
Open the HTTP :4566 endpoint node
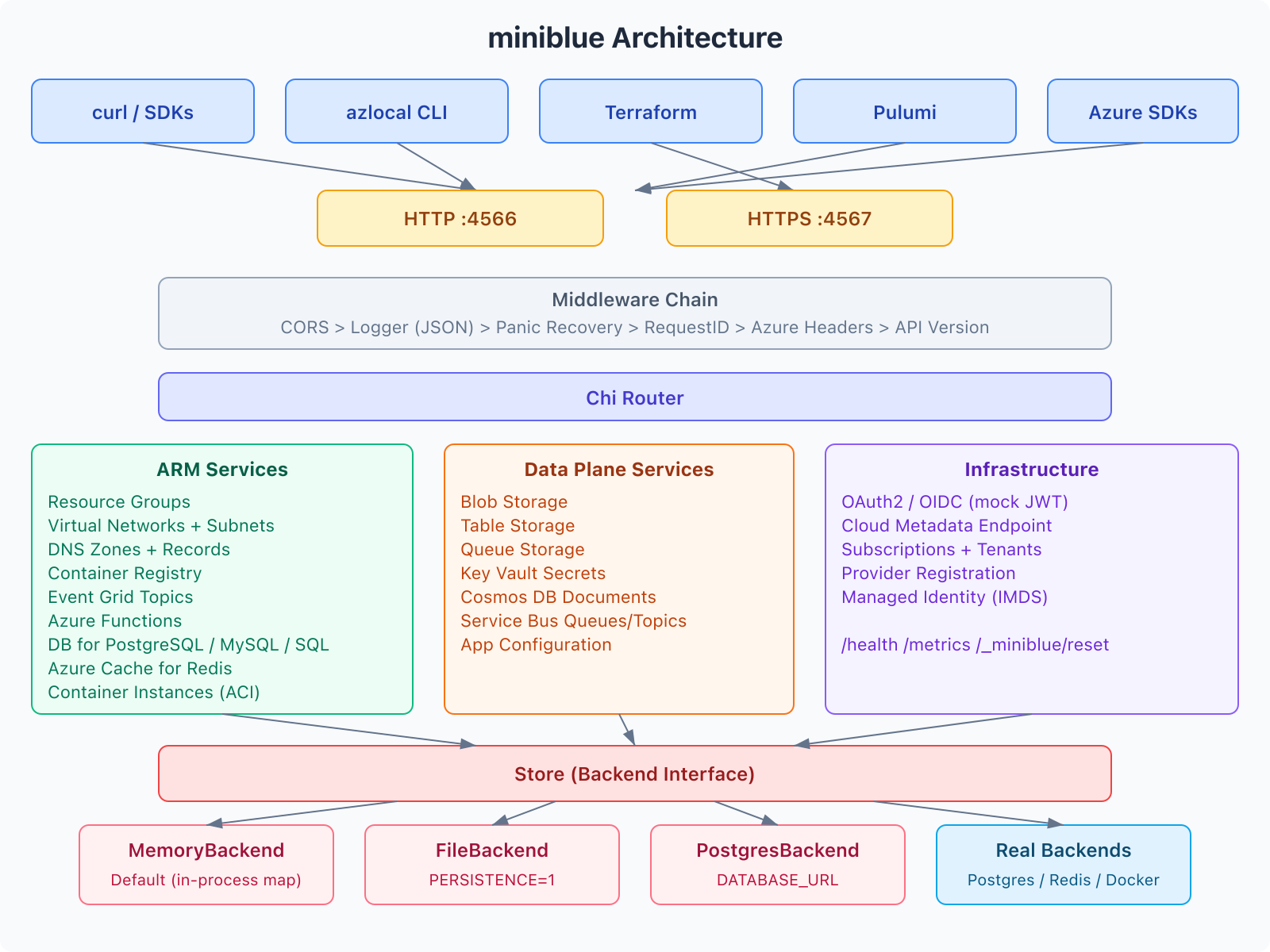point(460,218)
